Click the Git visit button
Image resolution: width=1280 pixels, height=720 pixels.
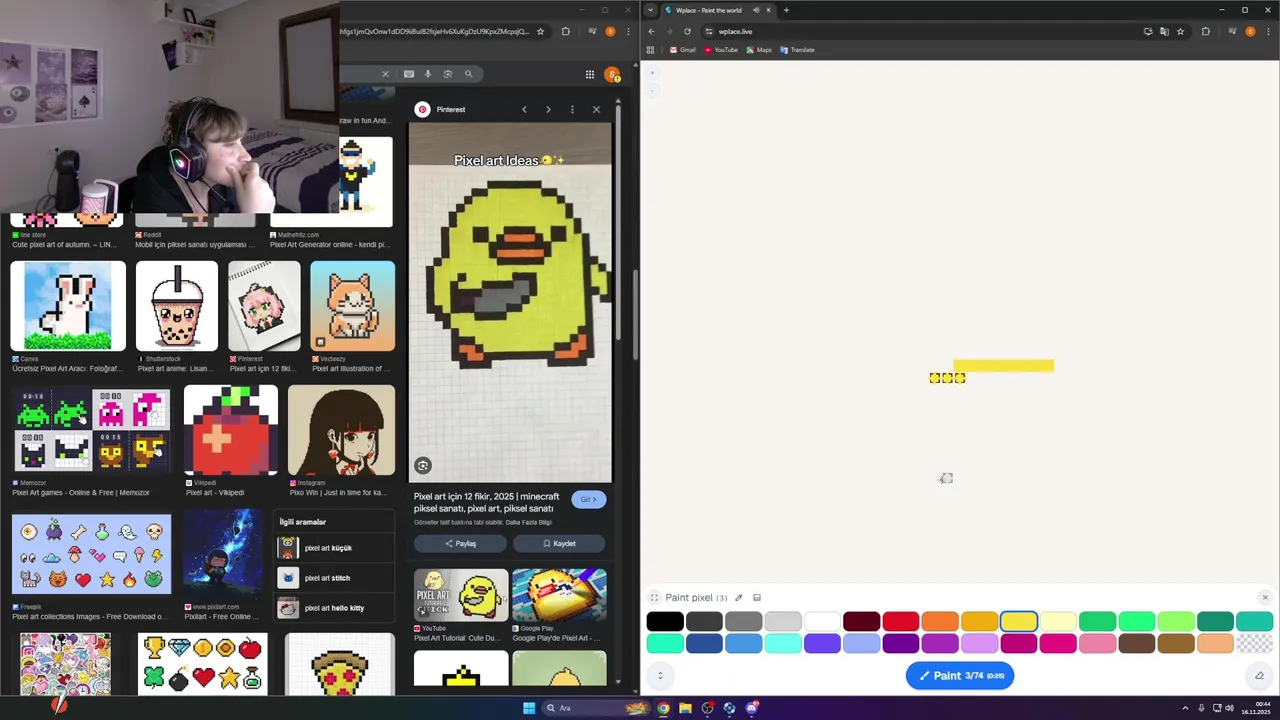[x=589, y=499]
